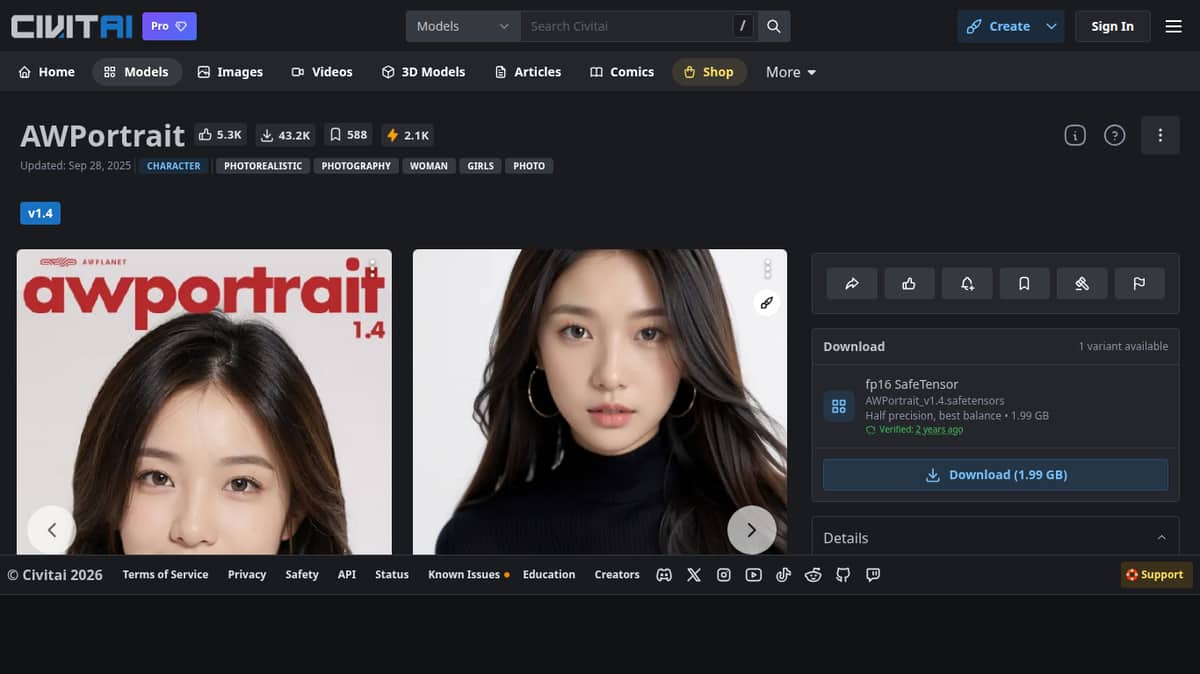Screen dimensions: 1200x674
Task: Click the remix icon on the second image
Action: point(767,303)
